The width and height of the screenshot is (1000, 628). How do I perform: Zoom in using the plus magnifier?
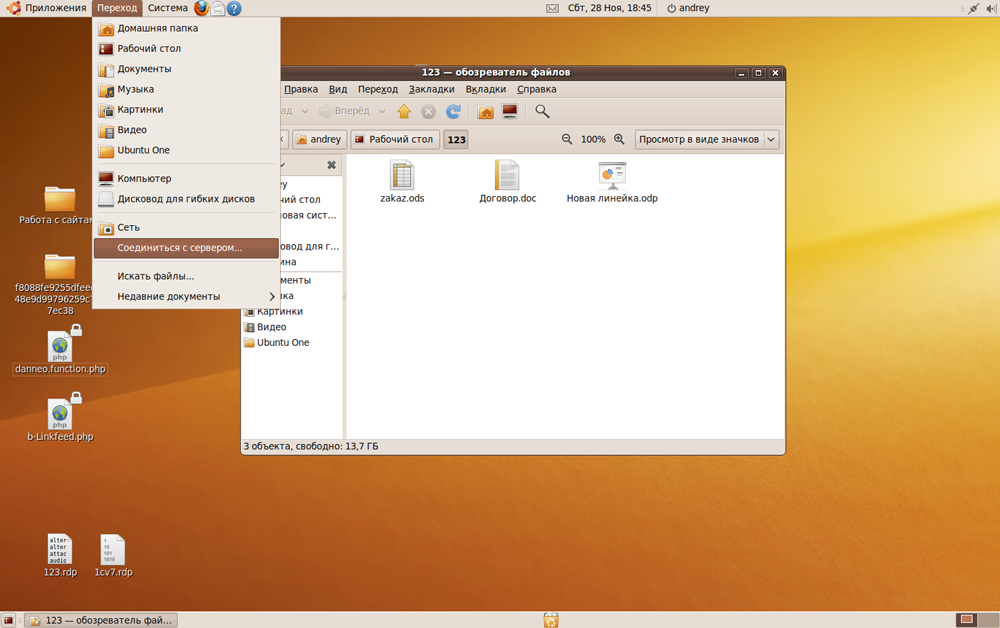pos(619,140)
